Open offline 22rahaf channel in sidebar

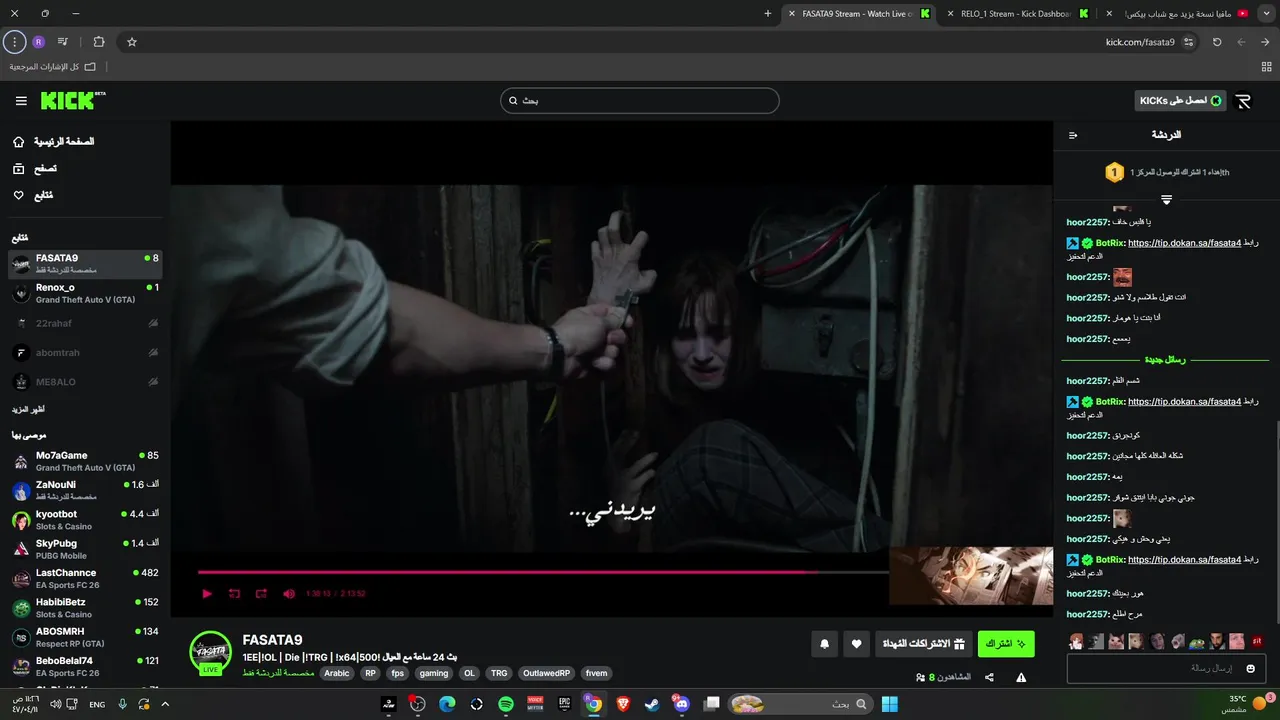pos(85,323)
